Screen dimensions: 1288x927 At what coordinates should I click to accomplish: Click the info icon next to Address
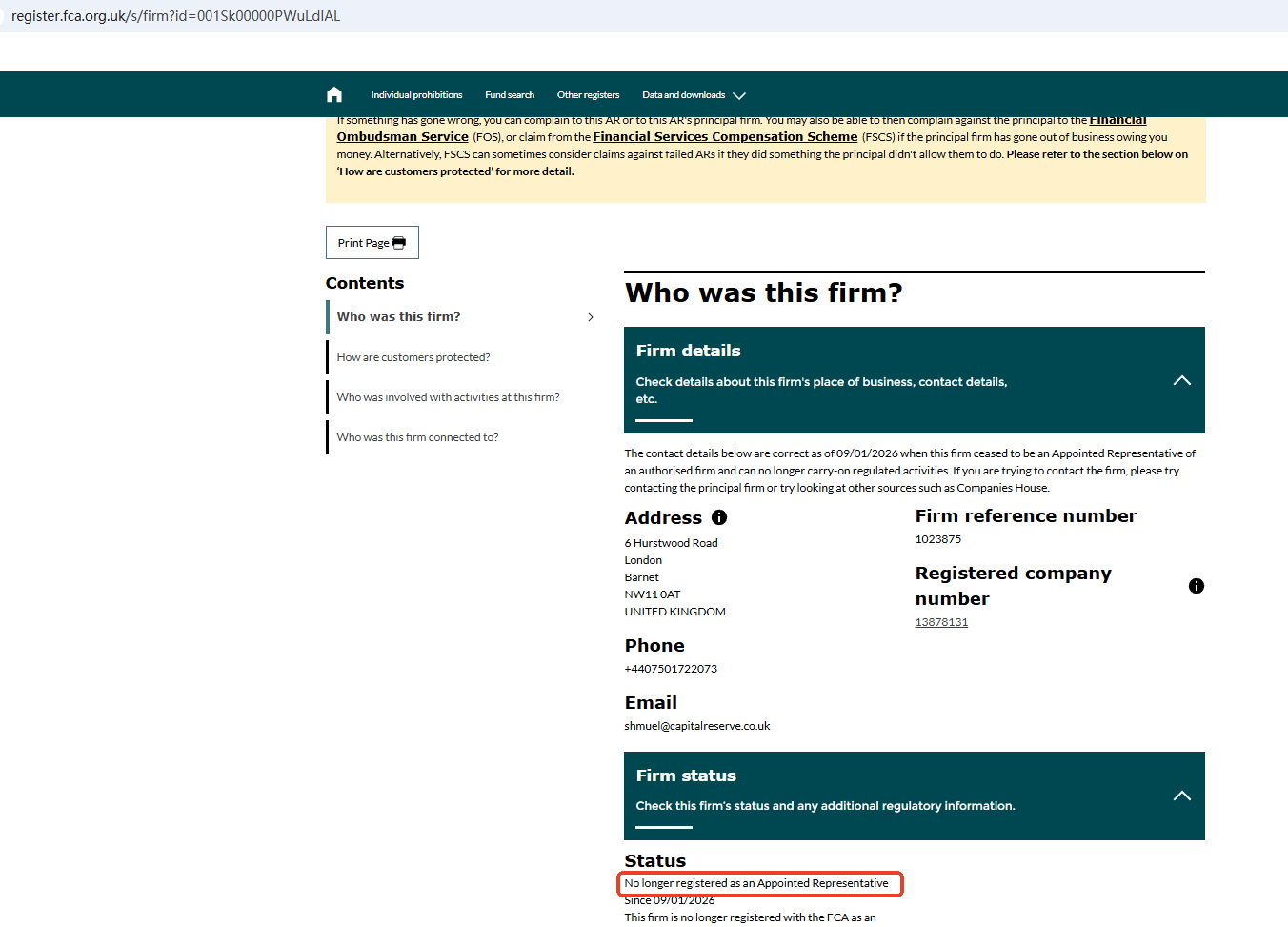[719, 517]
